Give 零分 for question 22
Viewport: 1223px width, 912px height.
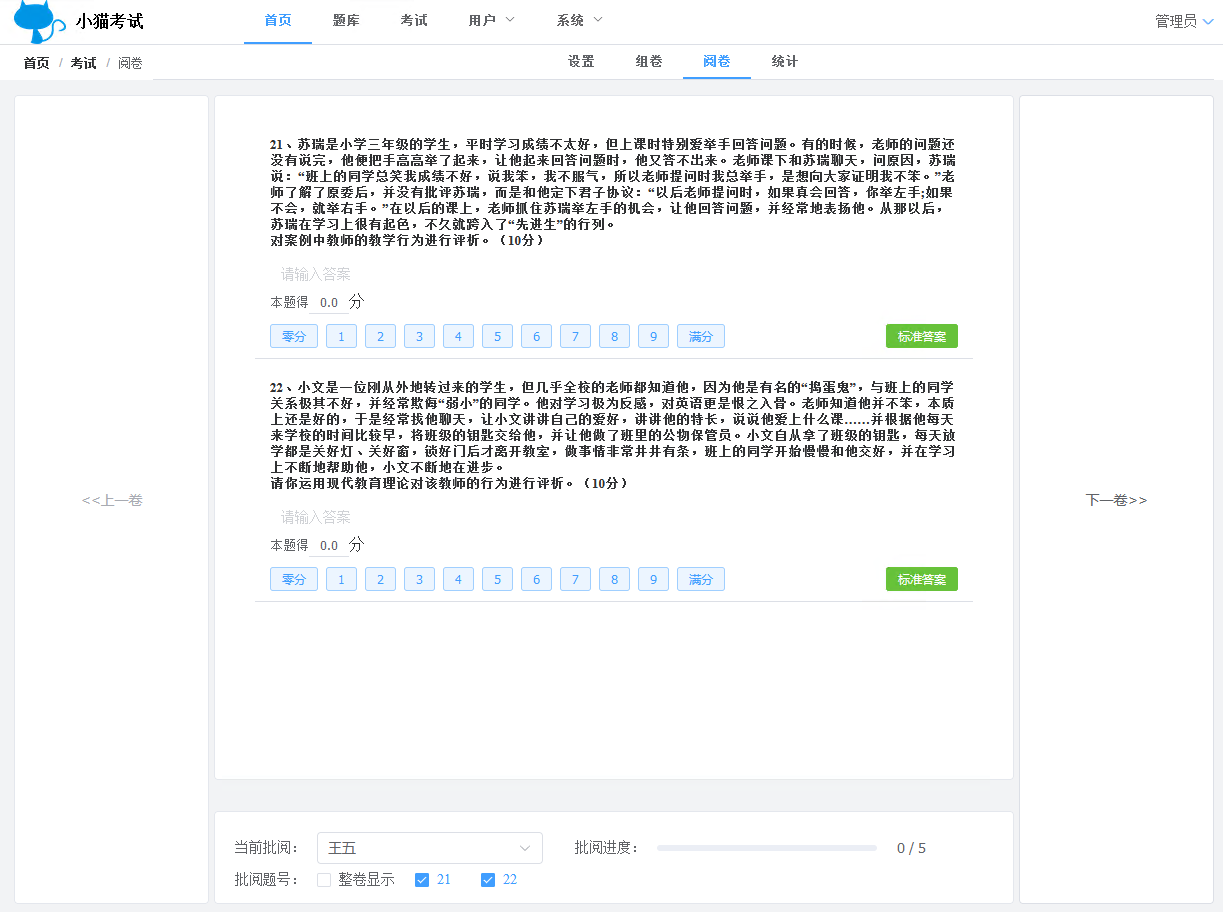294,579
